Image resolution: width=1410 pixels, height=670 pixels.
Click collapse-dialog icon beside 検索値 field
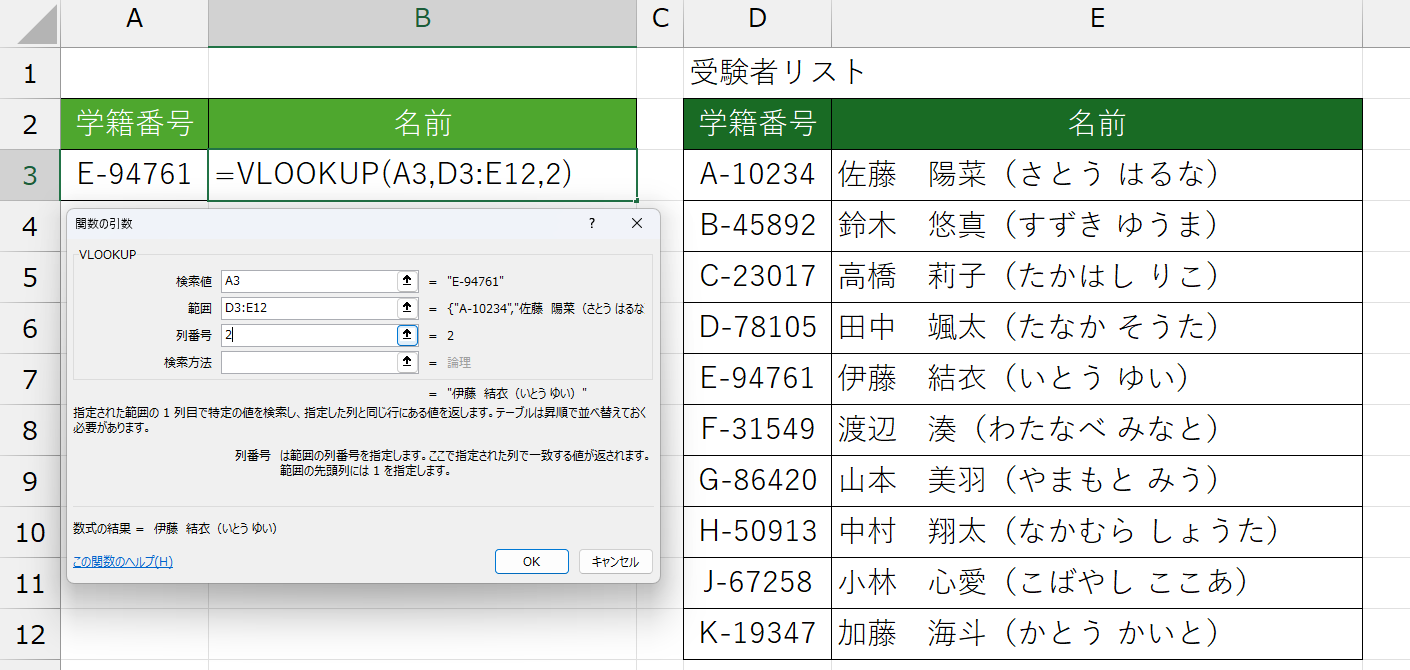coord(407,281)
